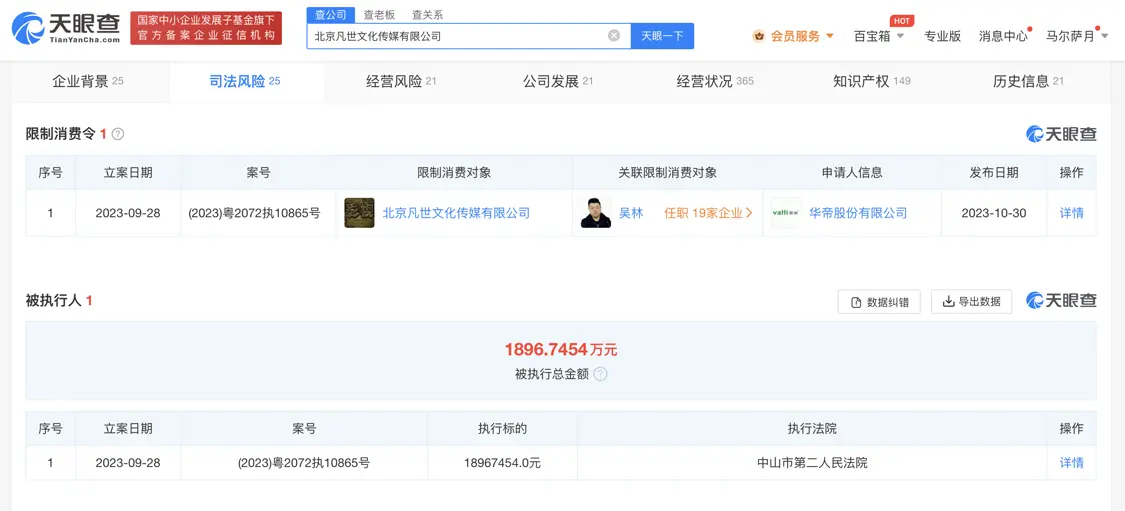
Task: Clear the search box with the X icon
Action: tap(614, 35)
